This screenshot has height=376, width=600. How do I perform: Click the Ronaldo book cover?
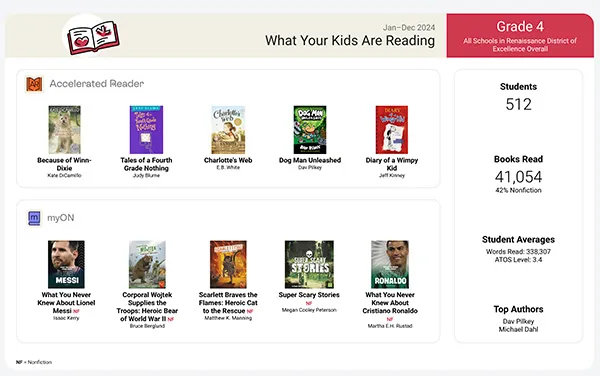pos(390,264)
